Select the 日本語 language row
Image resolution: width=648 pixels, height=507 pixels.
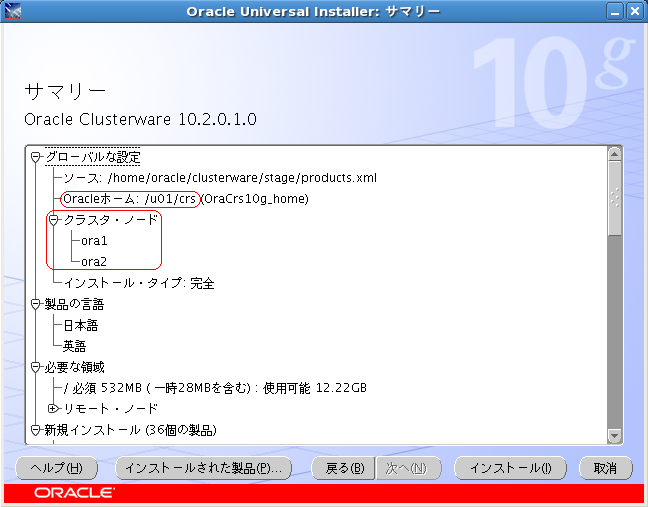click(x=81, y=325)
